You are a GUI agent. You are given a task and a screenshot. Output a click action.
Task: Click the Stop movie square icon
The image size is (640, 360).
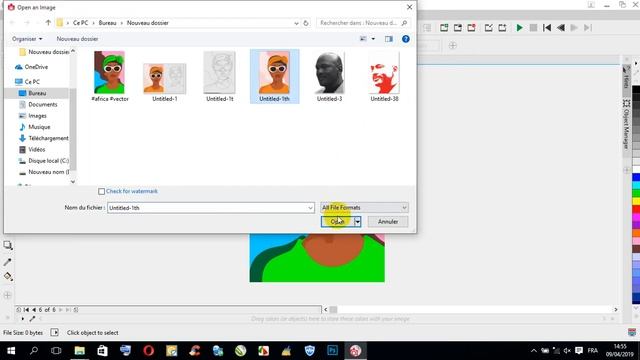coord(533,28)
